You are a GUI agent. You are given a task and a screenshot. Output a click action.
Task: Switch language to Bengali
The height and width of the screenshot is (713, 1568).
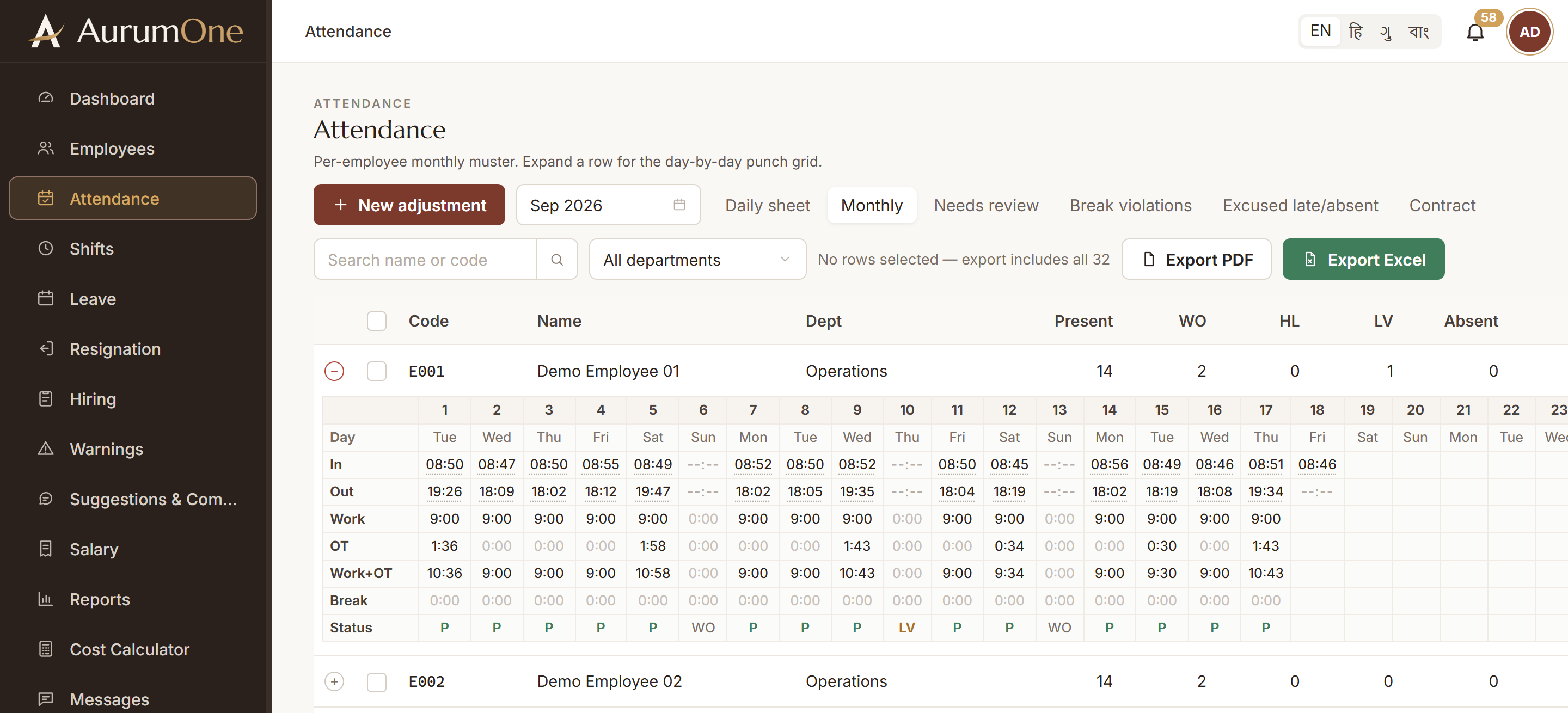point(1418,31)
